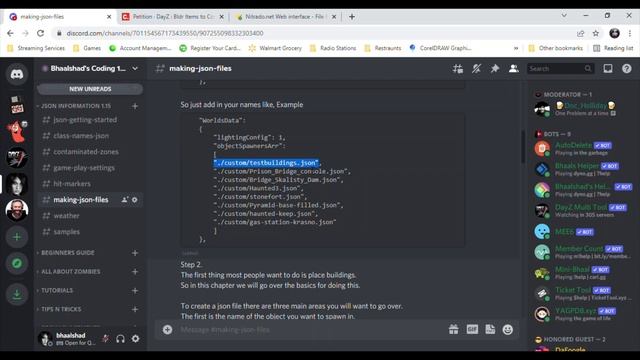Viewport: 640px width, 360px height.
Task: Open User Settings gear icon
Action: (x=136, y=338)
